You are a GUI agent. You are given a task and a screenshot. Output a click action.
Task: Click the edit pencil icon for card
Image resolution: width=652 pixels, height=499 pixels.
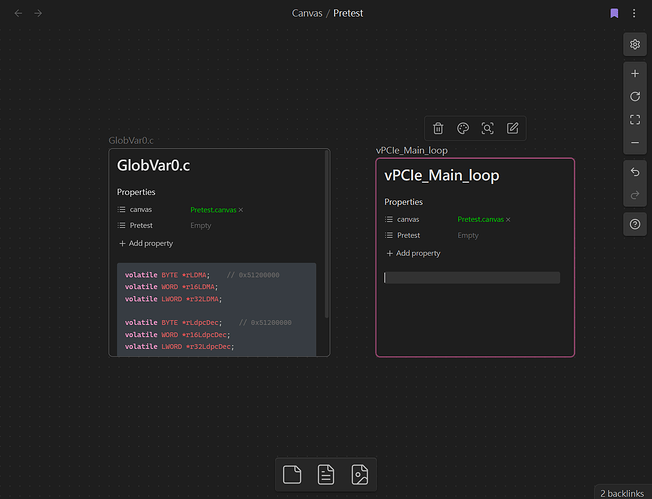tap(513, 128)
